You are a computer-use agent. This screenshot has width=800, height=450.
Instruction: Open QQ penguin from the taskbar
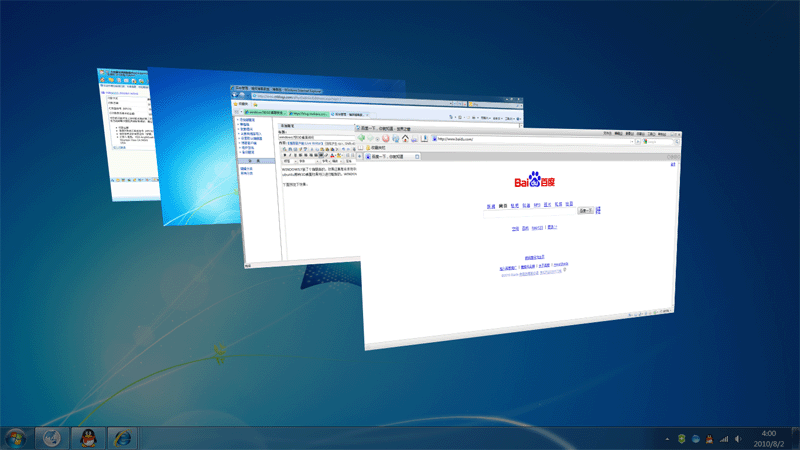[x=88, y=438]
